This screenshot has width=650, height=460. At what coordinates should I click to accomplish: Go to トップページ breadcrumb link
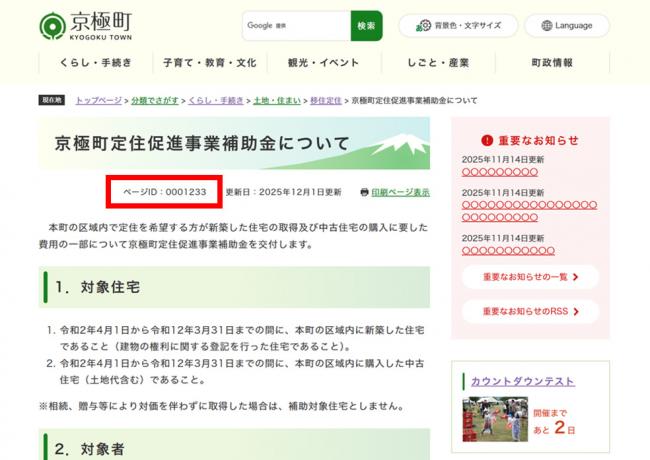pyautogui.click(x=99, y=100)
